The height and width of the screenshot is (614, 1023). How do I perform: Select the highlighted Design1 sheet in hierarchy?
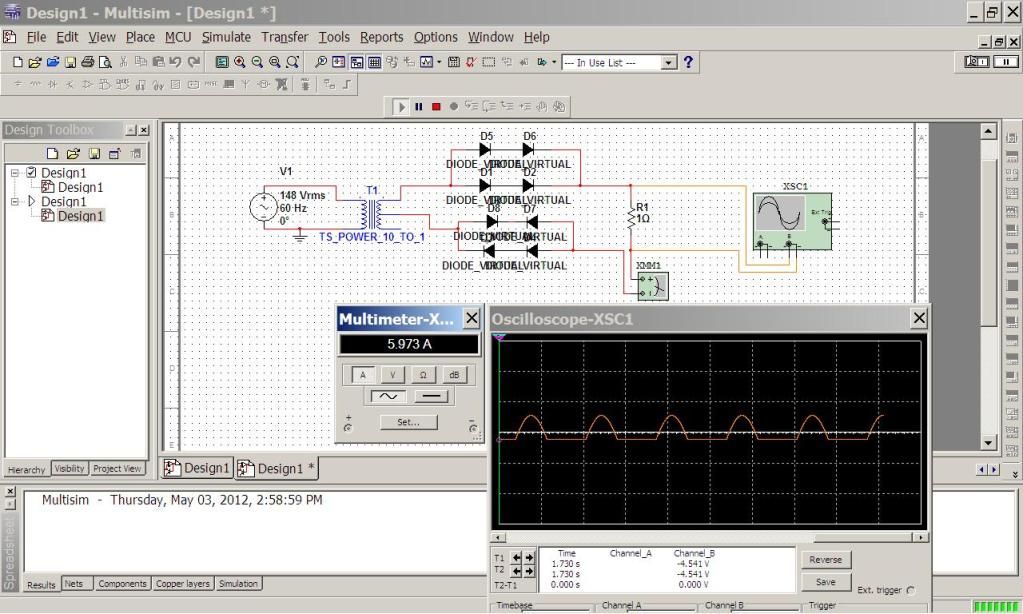(80, 216)
